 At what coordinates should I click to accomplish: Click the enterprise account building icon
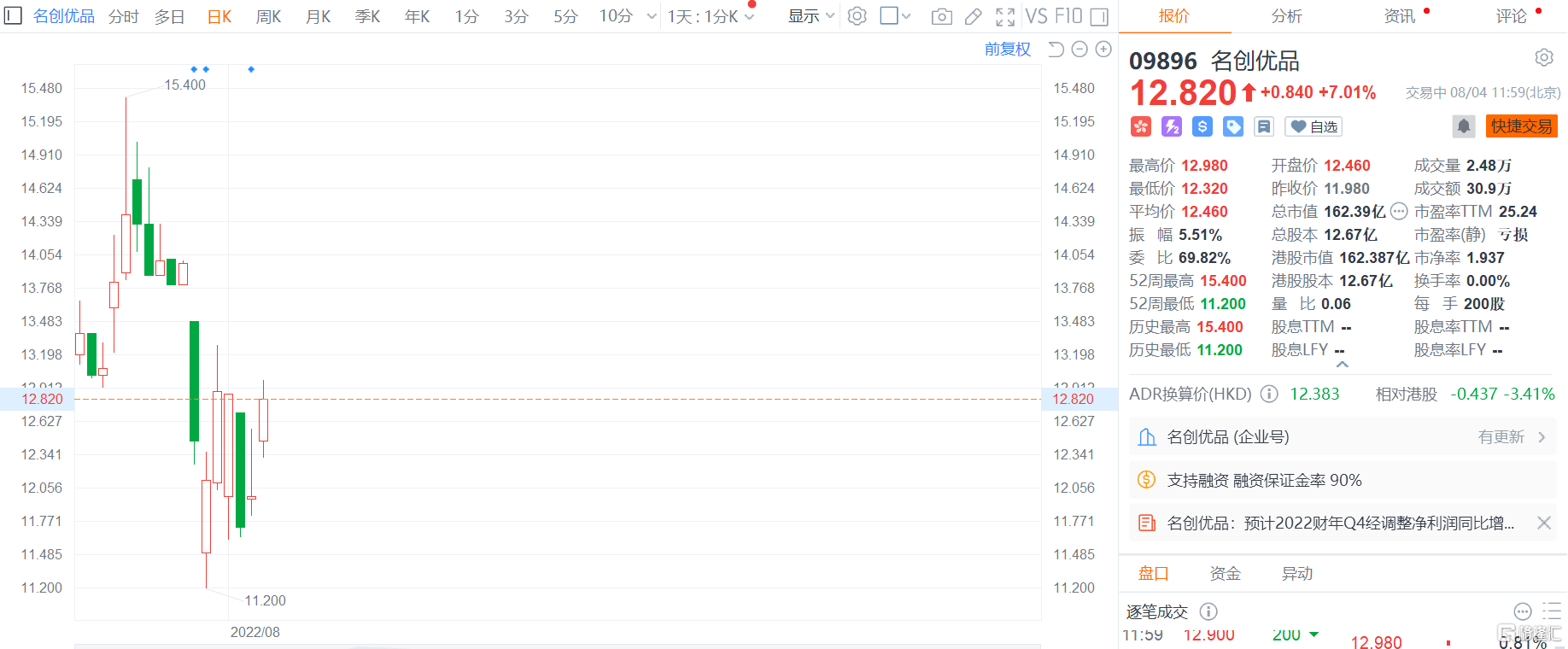[1147, 437]
